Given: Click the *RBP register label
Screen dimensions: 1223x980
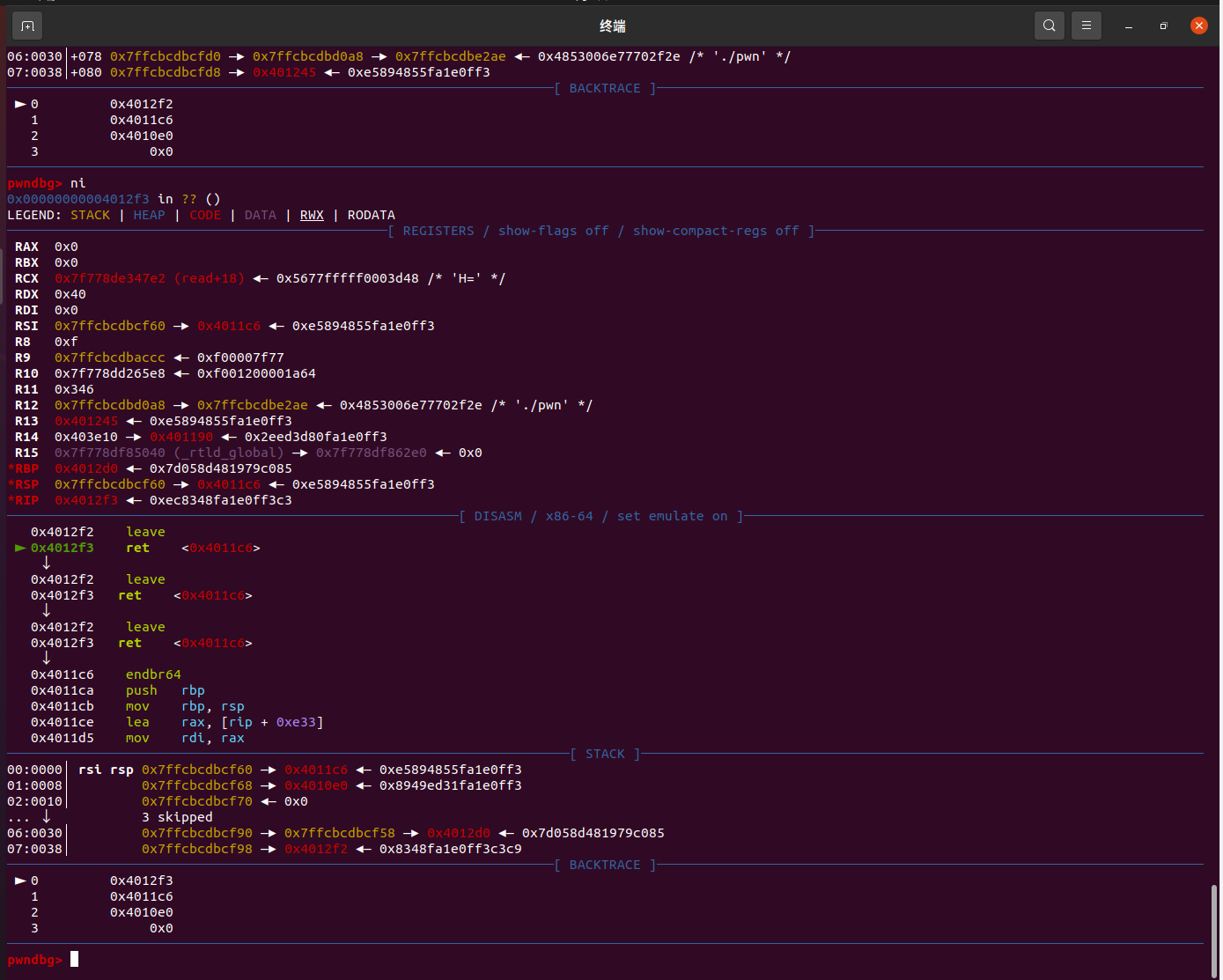Looking at the screenshot, I should click(x=23, y=468).
